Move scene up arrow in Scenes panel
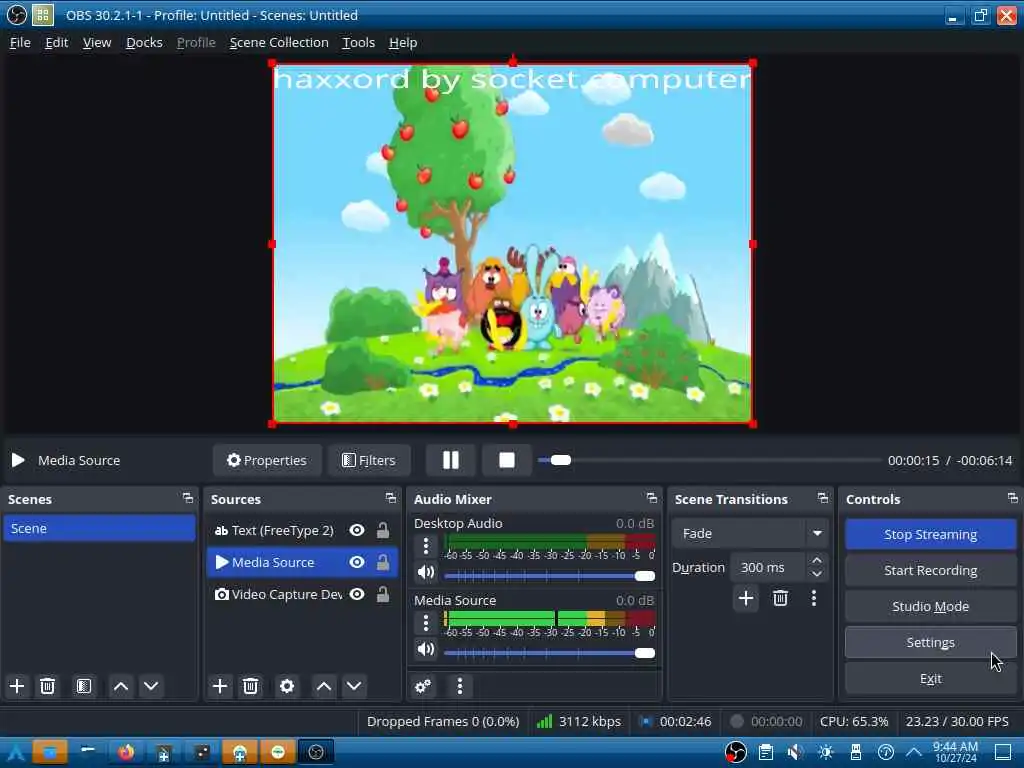1024x768 pixels. [121, 686]
